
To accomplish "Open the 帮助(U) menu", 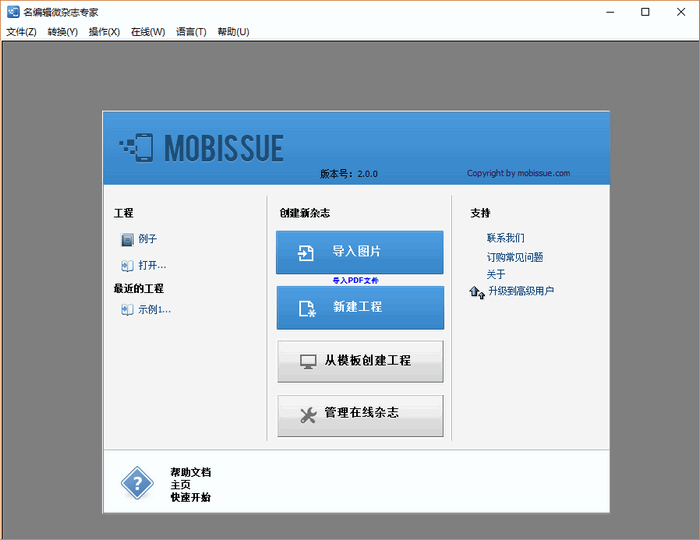I will pyautogui.click(x=233, y=32).
